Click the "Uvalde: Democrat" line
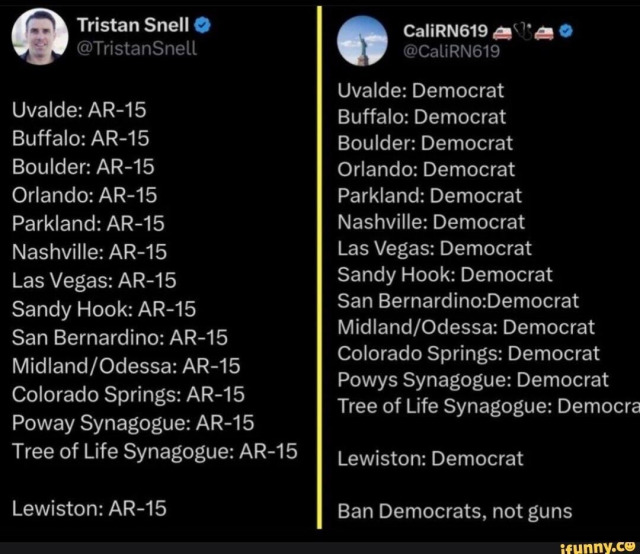 [420, 90]
